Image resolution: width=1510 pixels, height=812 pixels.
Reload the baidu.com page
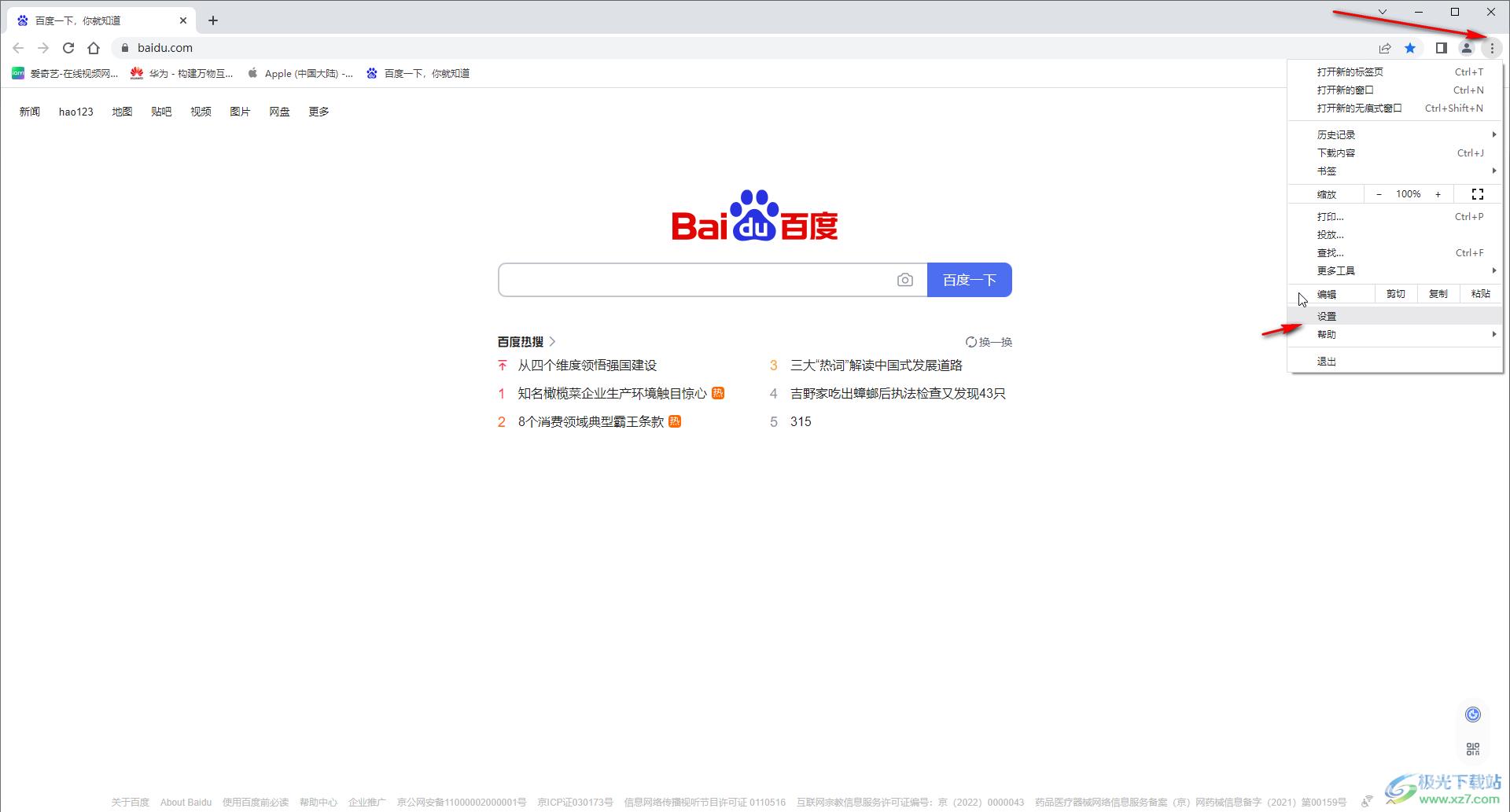point(68,48)
